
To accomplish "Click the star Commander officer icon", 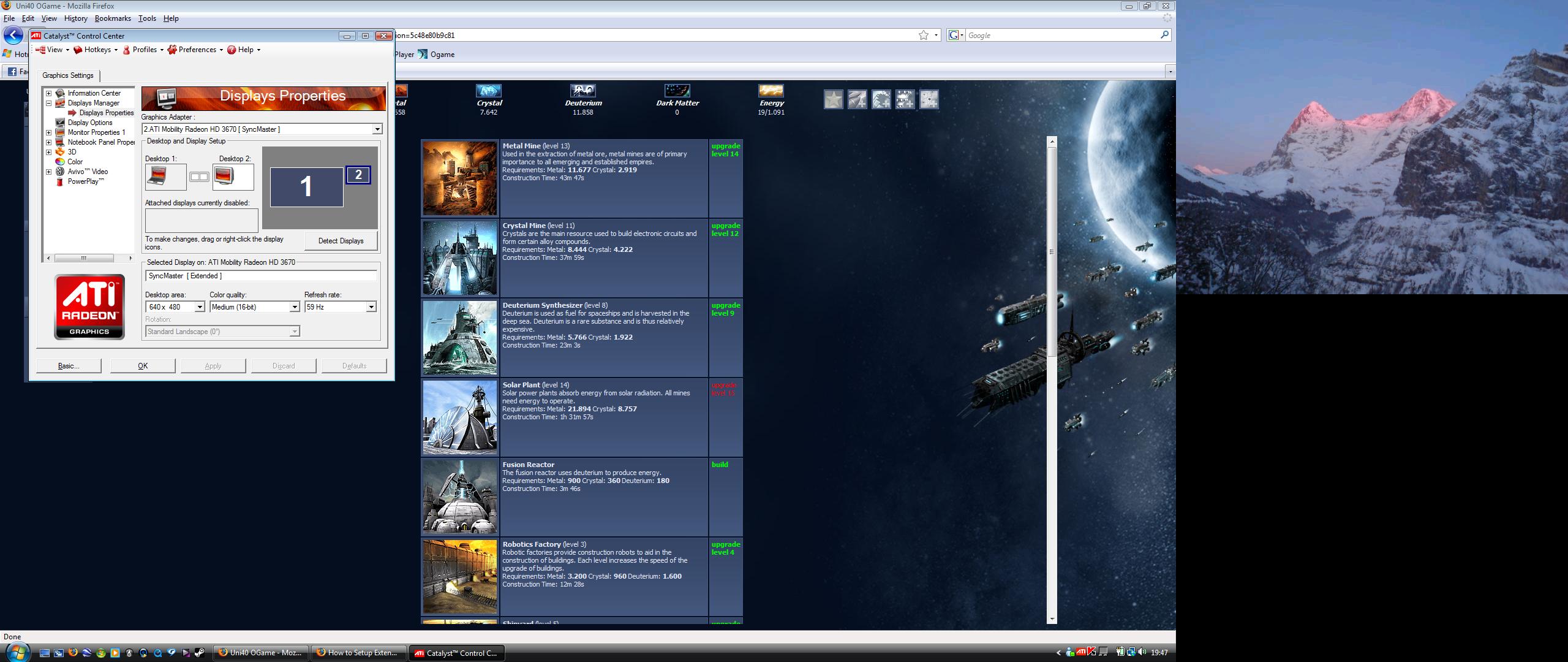I will tap(833, 99).
